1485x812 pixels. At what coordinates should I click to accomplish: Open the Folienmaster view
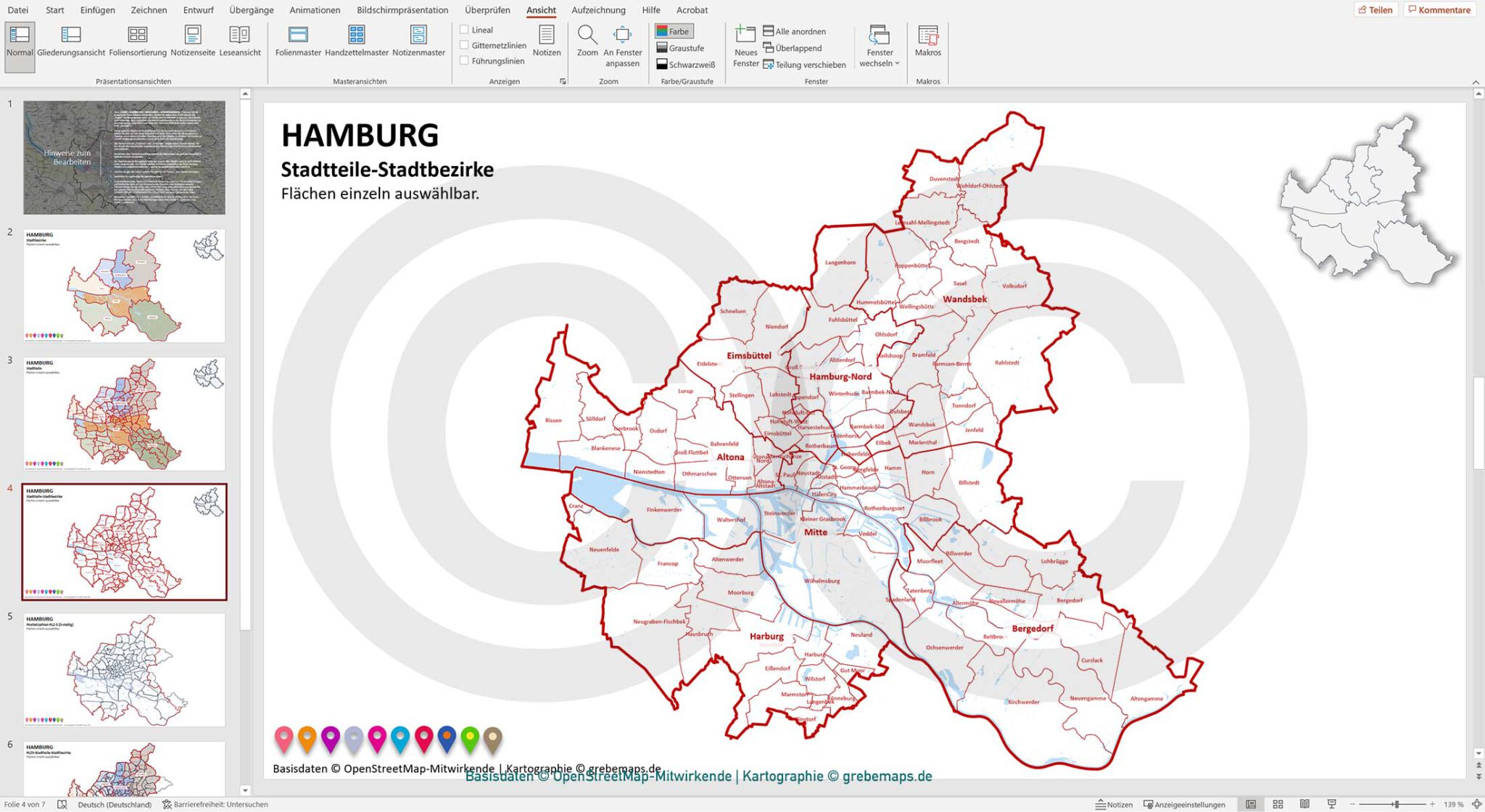[297, 43]
